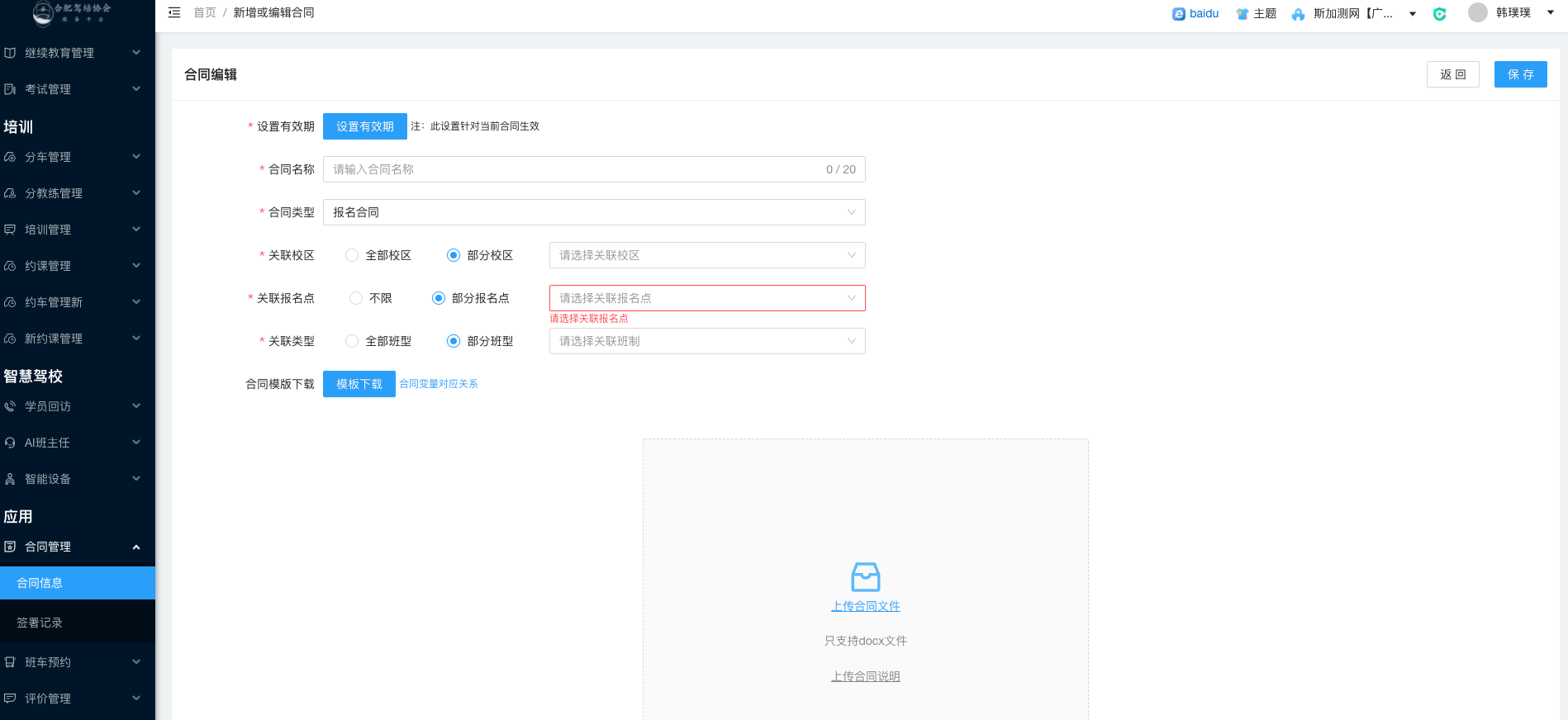Open the 合同信息 submenu item
This screenshot has height=720, width=1568.
click(x=78, y=583)
